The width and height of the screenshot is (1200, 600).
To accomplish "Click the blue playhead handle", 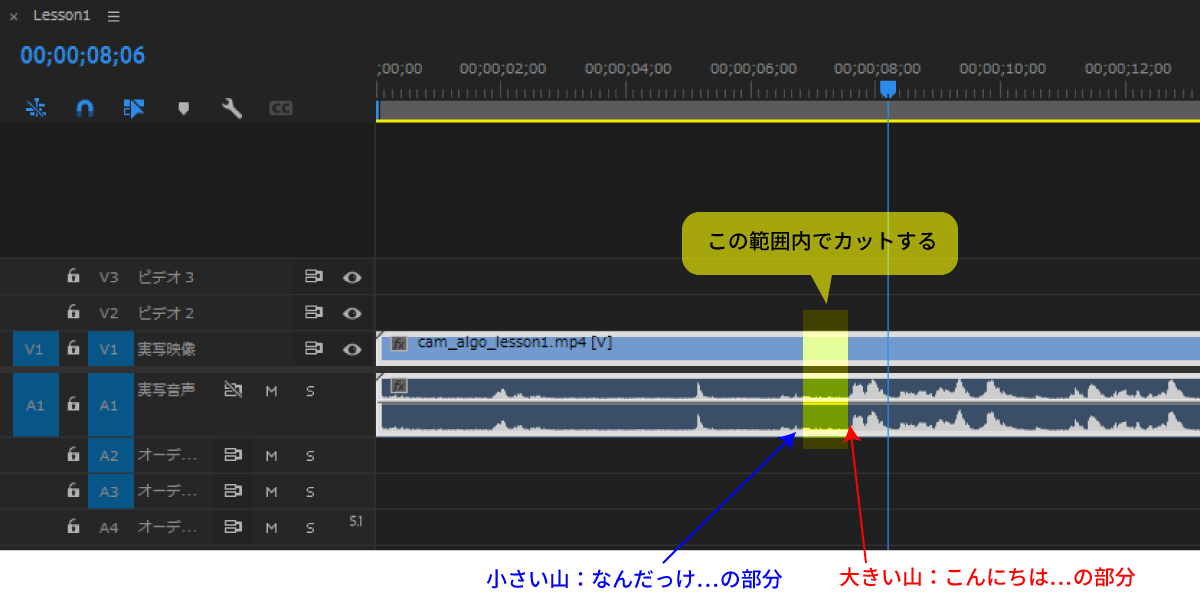I will pyautogui.click(x=887, y=89).
